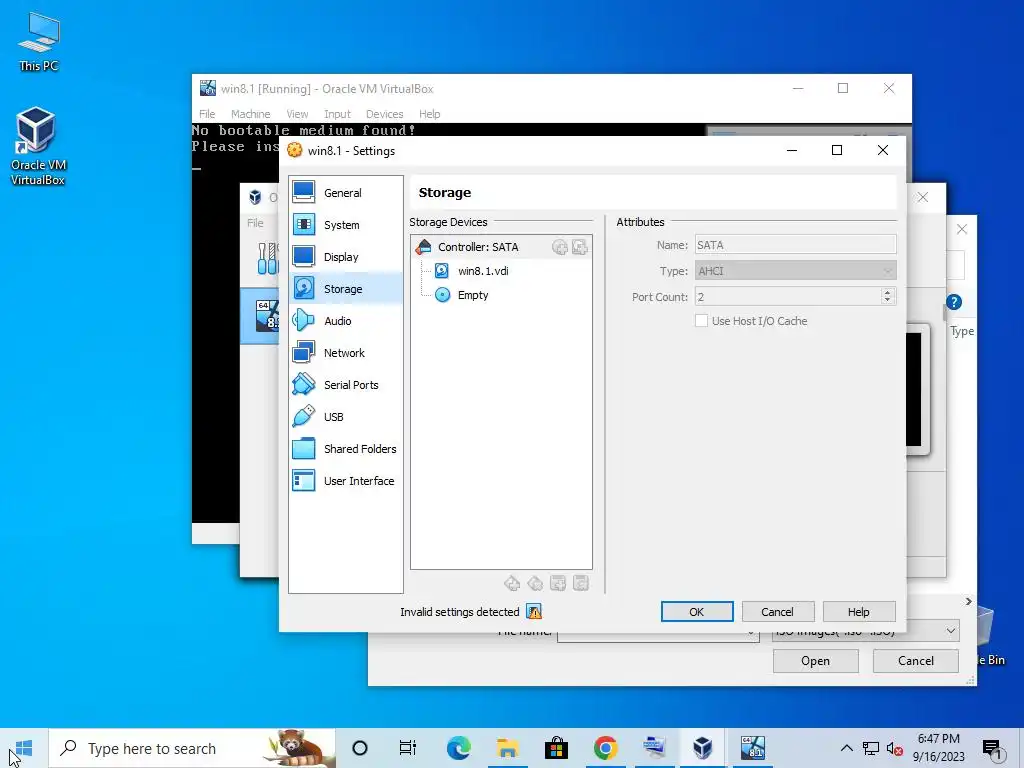Open Input menu in win8.1 VM window
1024x768 pixels.
(x=337, y=114)
